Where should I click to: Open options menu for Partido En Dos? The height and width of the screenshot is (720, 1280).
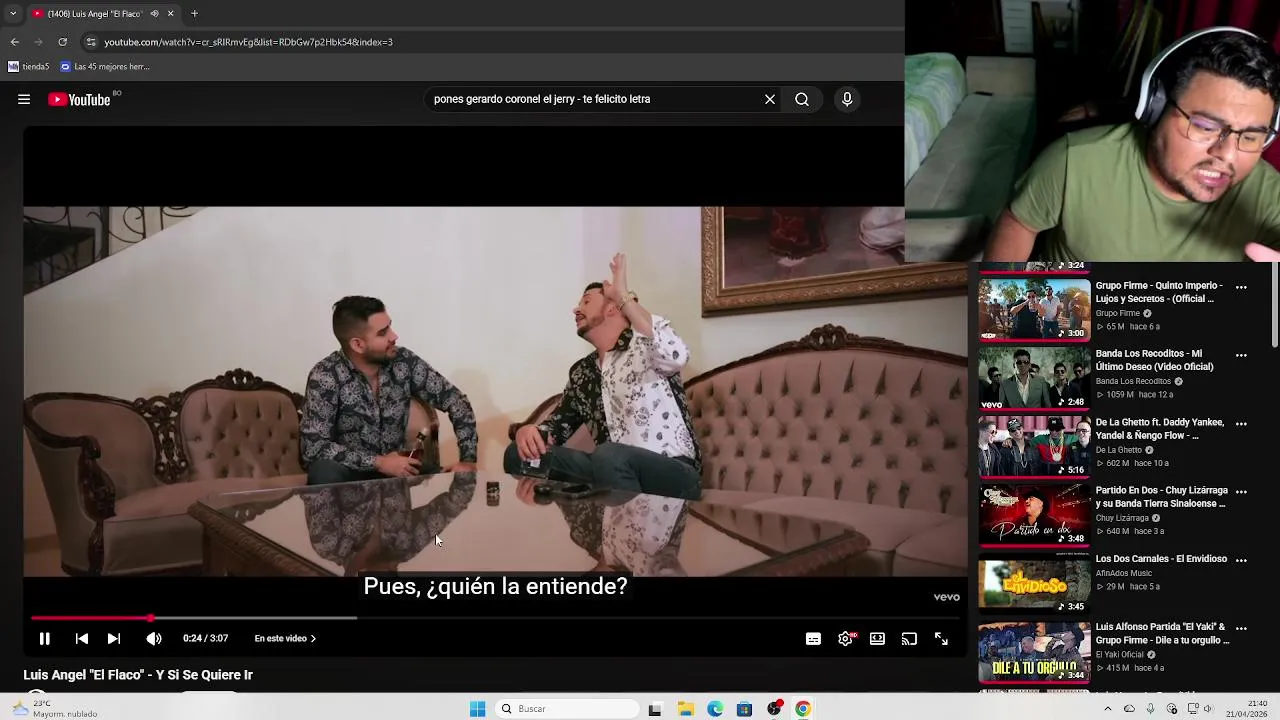(1241, 492)
